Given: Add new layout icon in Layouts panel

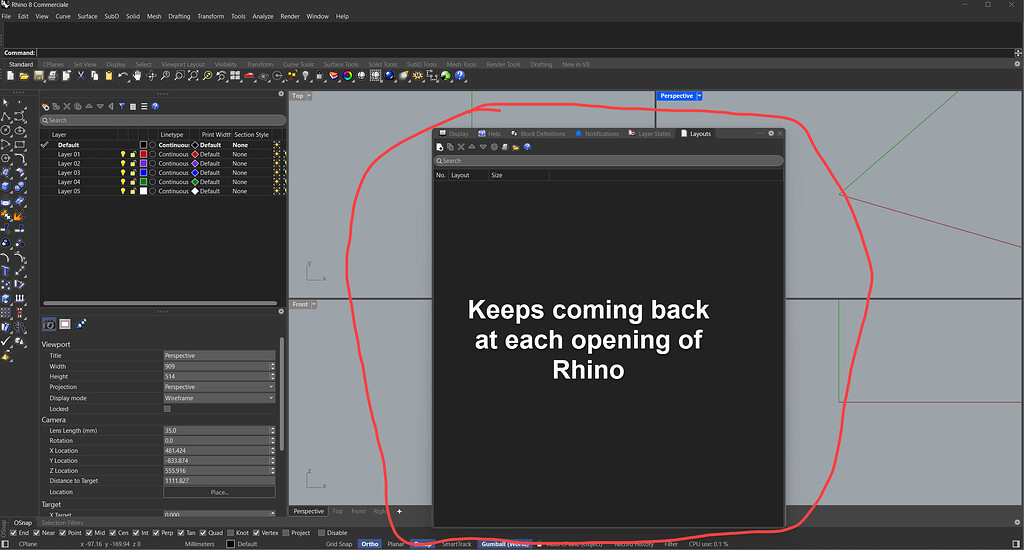Looking at the screenshot, I should (440, 147).
